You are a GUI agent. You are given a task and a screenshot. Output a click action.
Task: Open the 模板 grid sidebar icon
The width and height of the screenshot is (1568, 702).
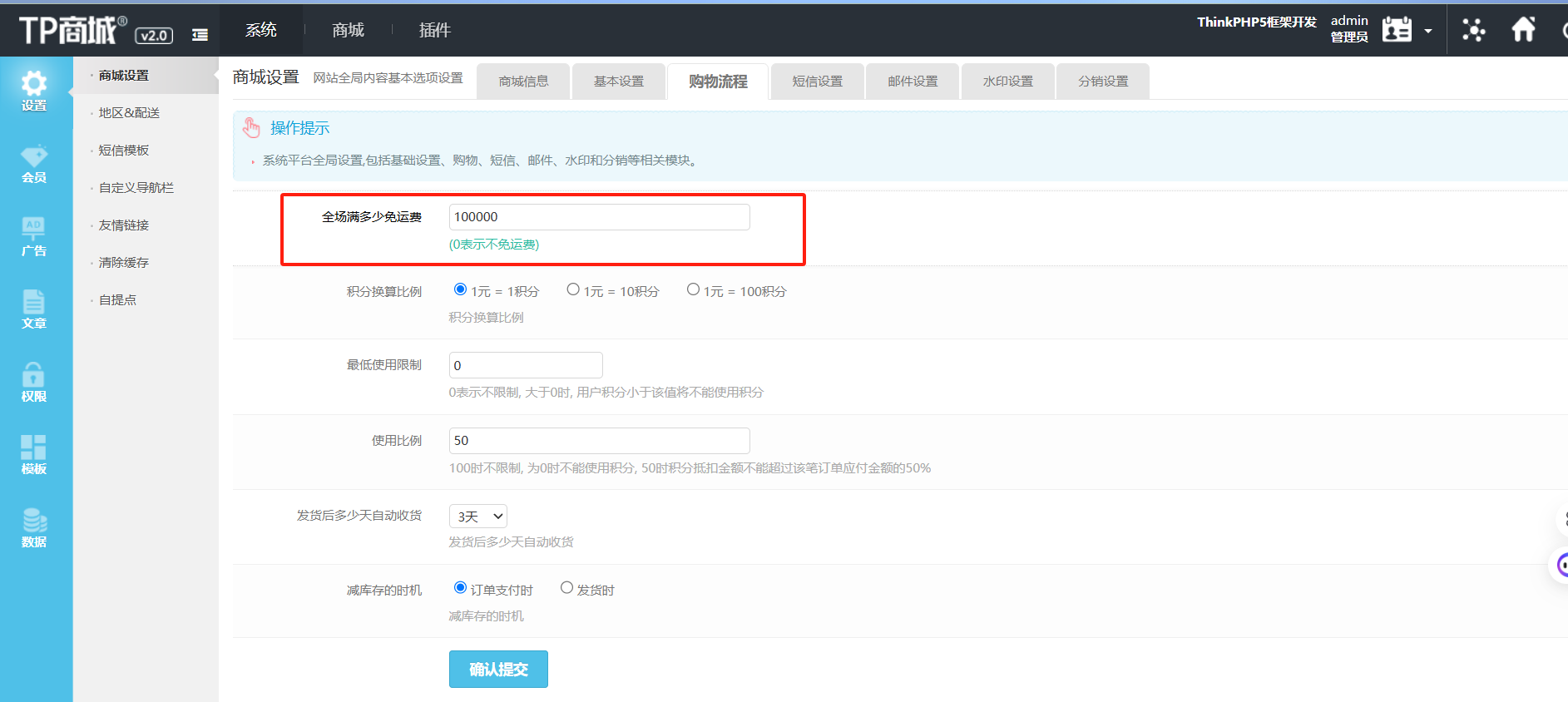34,455
